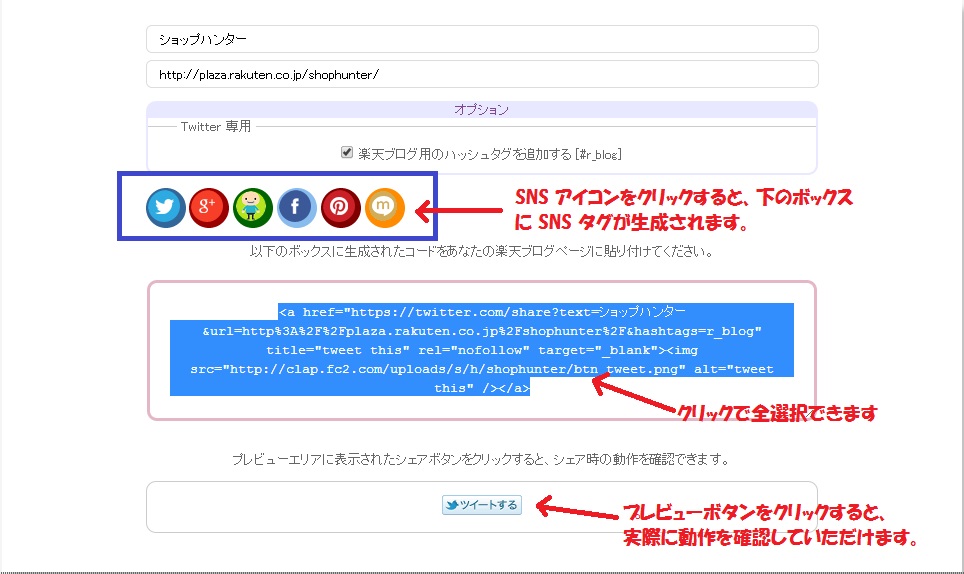Generate the Facebook share tag via its icon
This screenshot has height=574, width=964.
(297, 207)
